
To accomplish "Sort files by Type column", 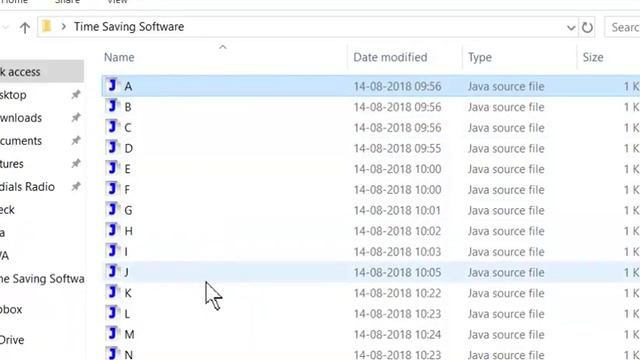I will click(x=480, y=57).
